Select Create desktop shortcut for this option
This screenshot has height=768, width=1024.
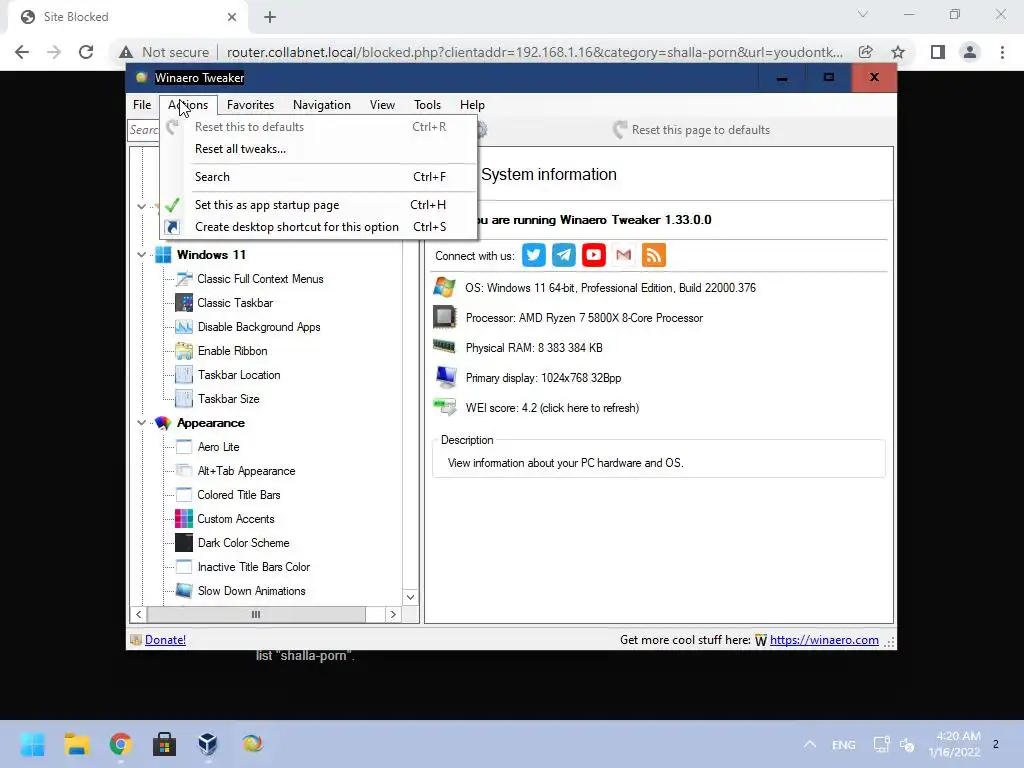[319, 227]
